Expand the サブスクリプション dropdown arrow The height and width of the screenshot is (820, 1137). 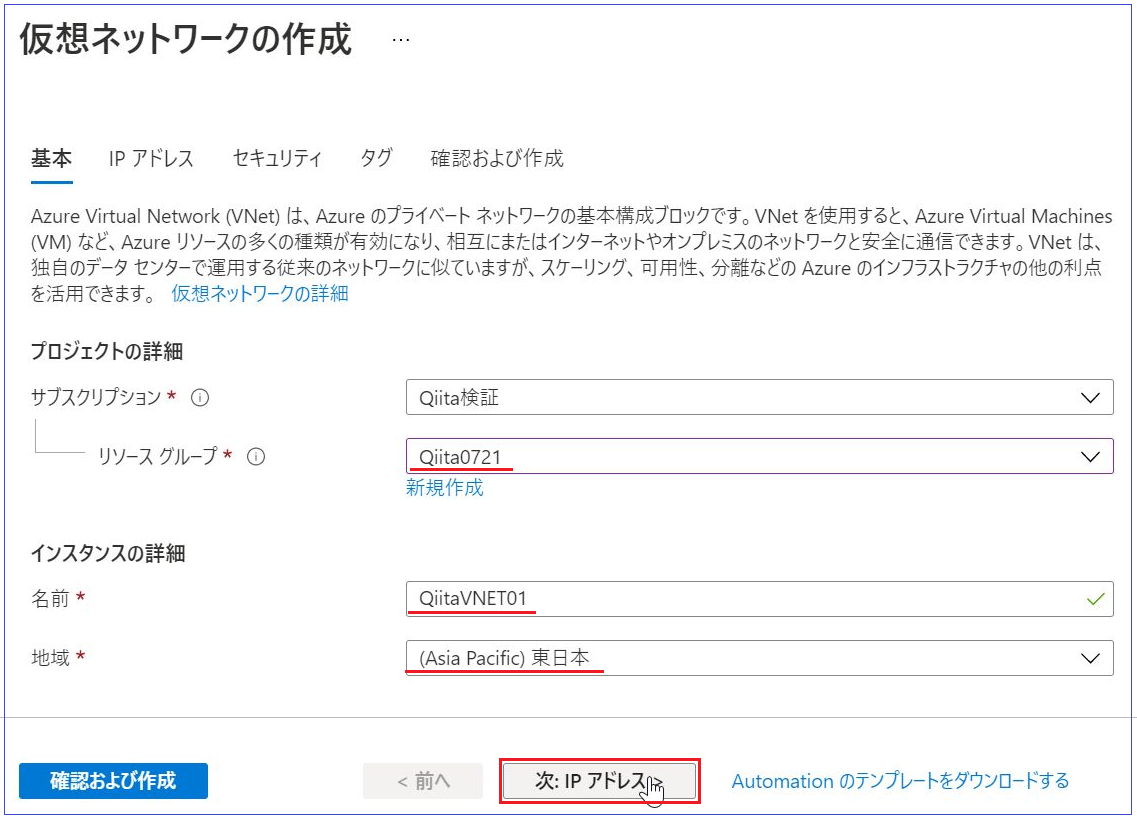point(1090,398)
